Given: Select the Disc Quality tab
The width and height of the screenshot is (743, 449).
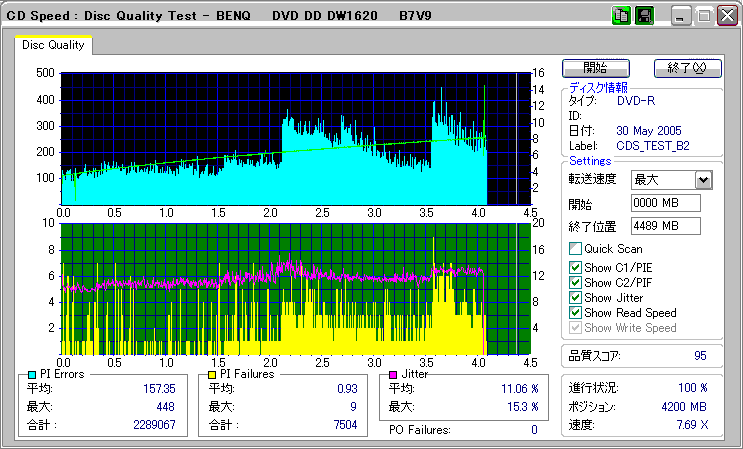Looking at the screenshot, I should (53, 45).
